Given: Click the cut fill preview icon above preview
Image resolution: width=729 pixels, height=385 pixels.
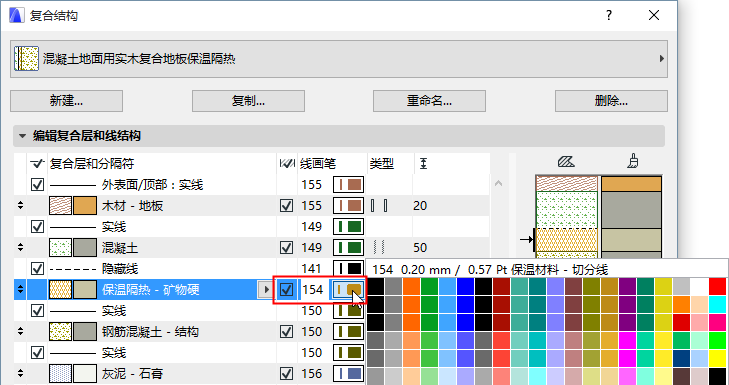Looking at the screenshot, I should click(566, 162).
